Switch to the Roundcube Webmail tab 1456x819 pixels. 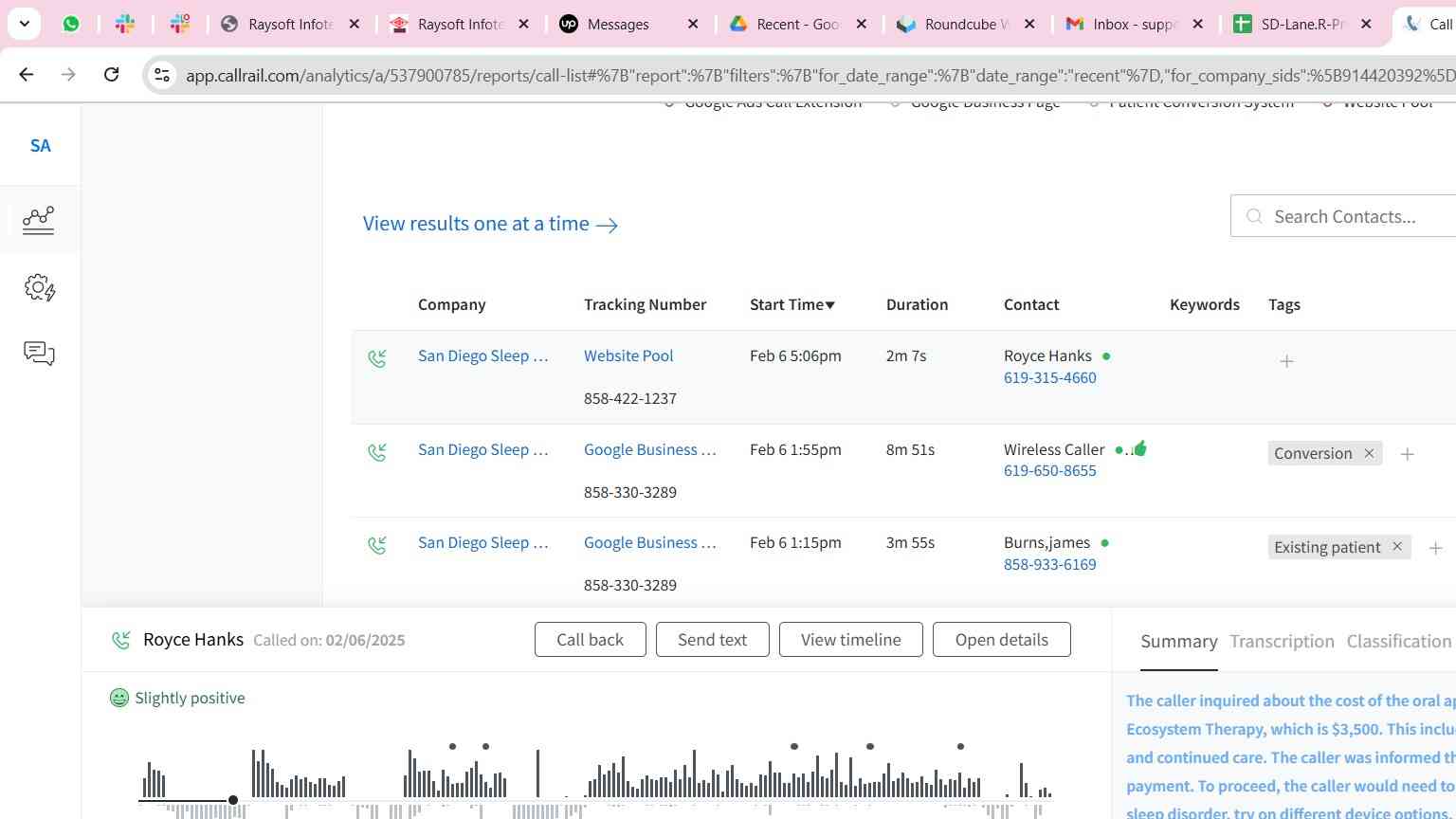point(965,24)
